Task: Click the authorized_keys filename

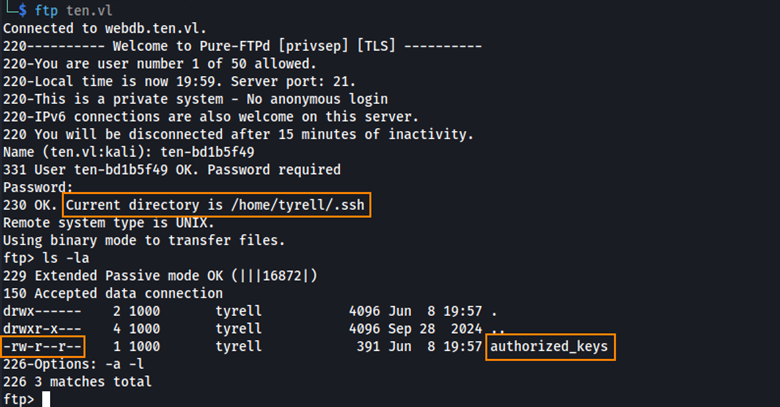Action: (550, 347)
